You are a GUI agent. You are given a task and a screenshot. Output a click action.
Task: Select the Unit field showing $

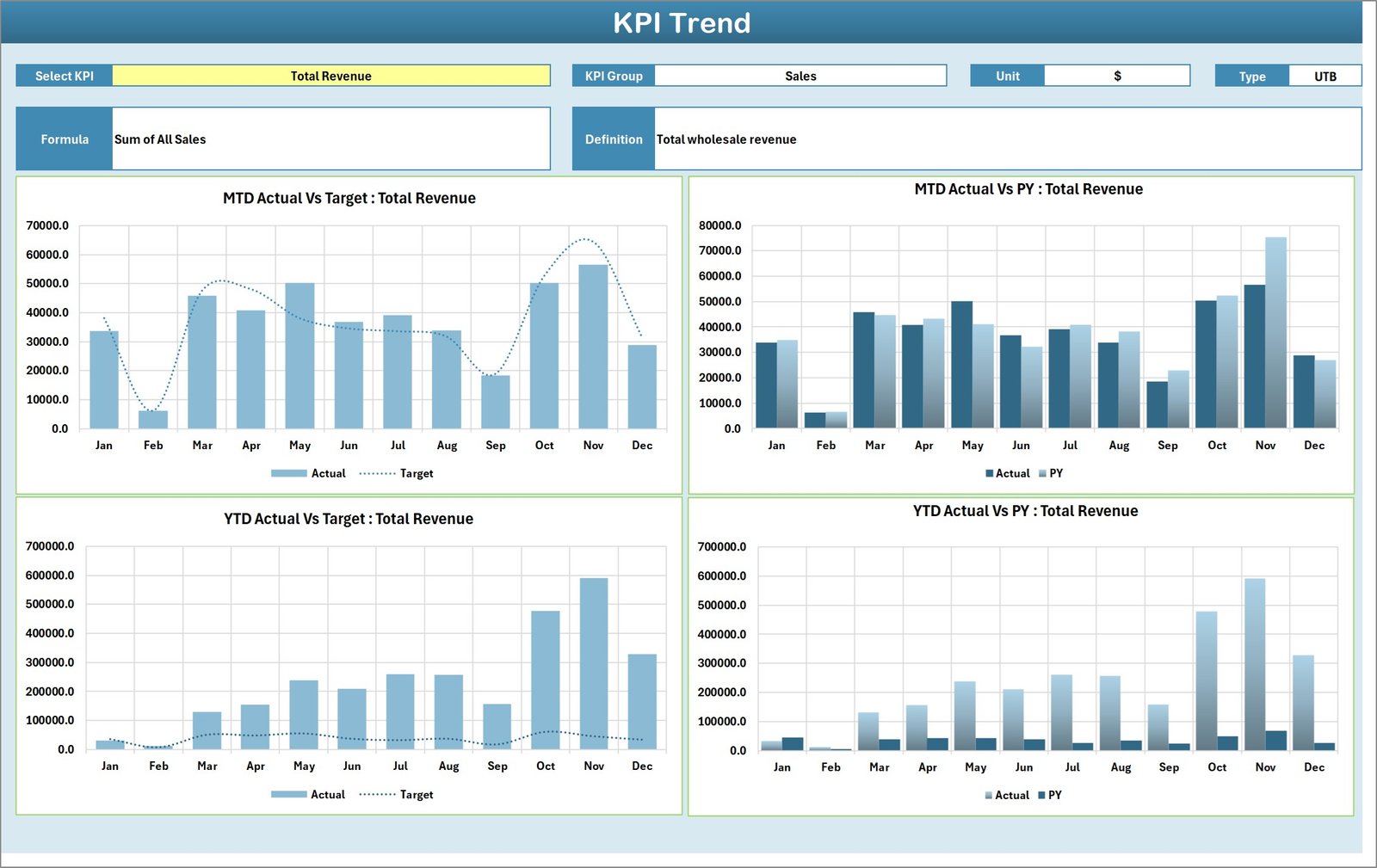pos(1117,76)
